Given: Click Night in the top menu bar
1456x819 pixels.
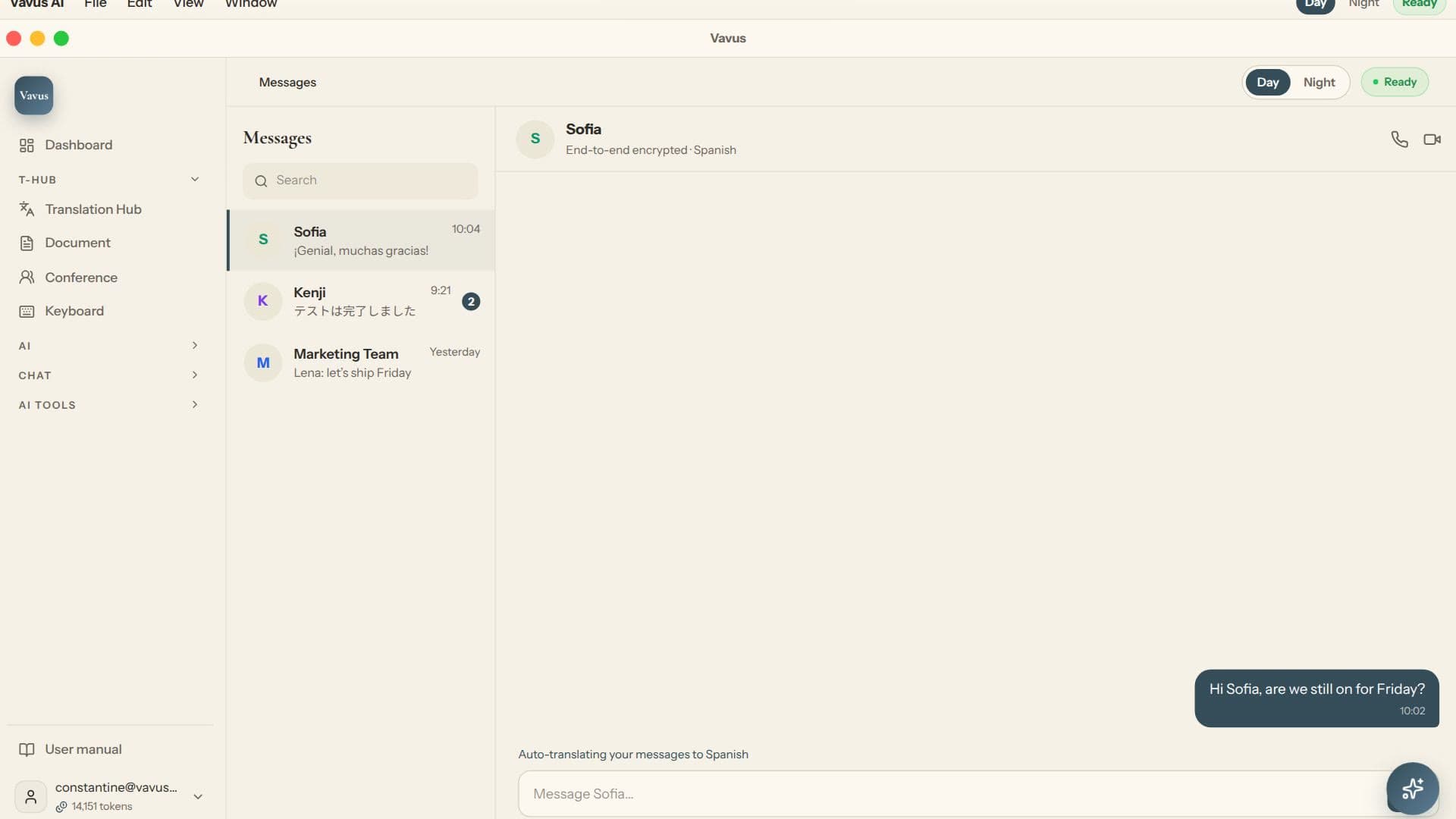Looking at the screenshot, I should pyautogui.click(x=1363, y=4).
